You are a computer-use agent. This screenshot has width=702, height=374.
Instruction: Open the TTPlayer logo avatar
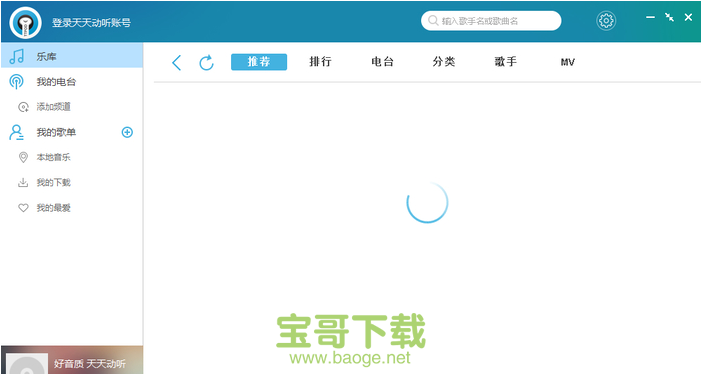tap(26, 22)
